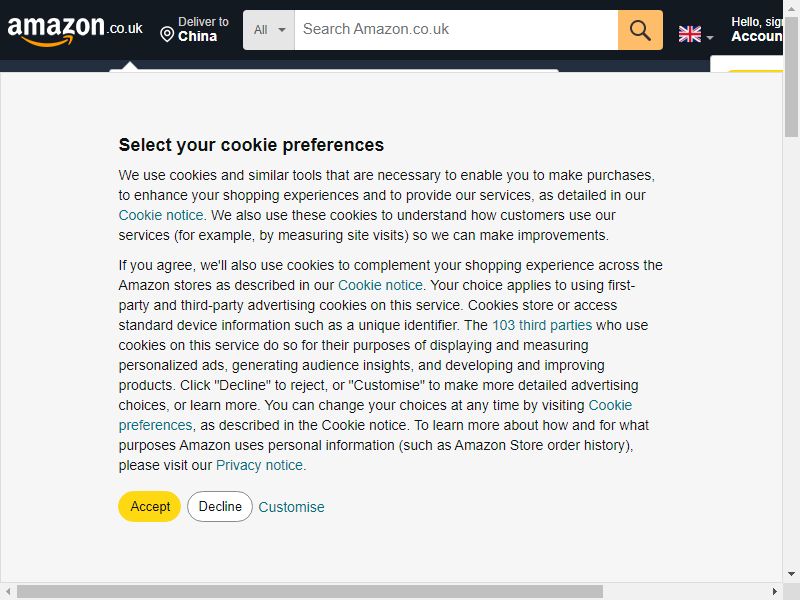Open the first Cookie notice link
This screenshot has width=800, height=600.
point(161,215)
